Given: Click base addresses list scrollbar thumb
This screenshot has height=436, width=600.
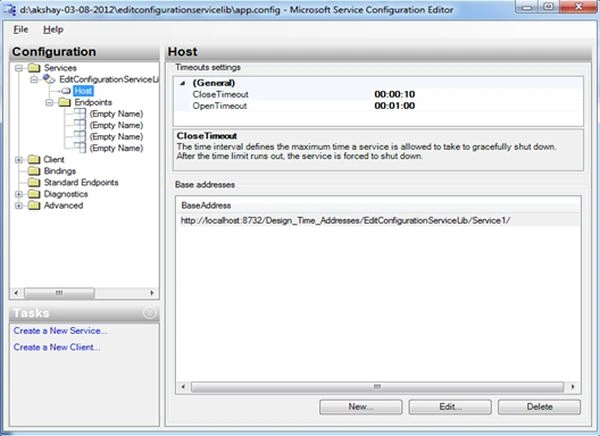Looking at the screenshot, I should (x=377, y=387).
